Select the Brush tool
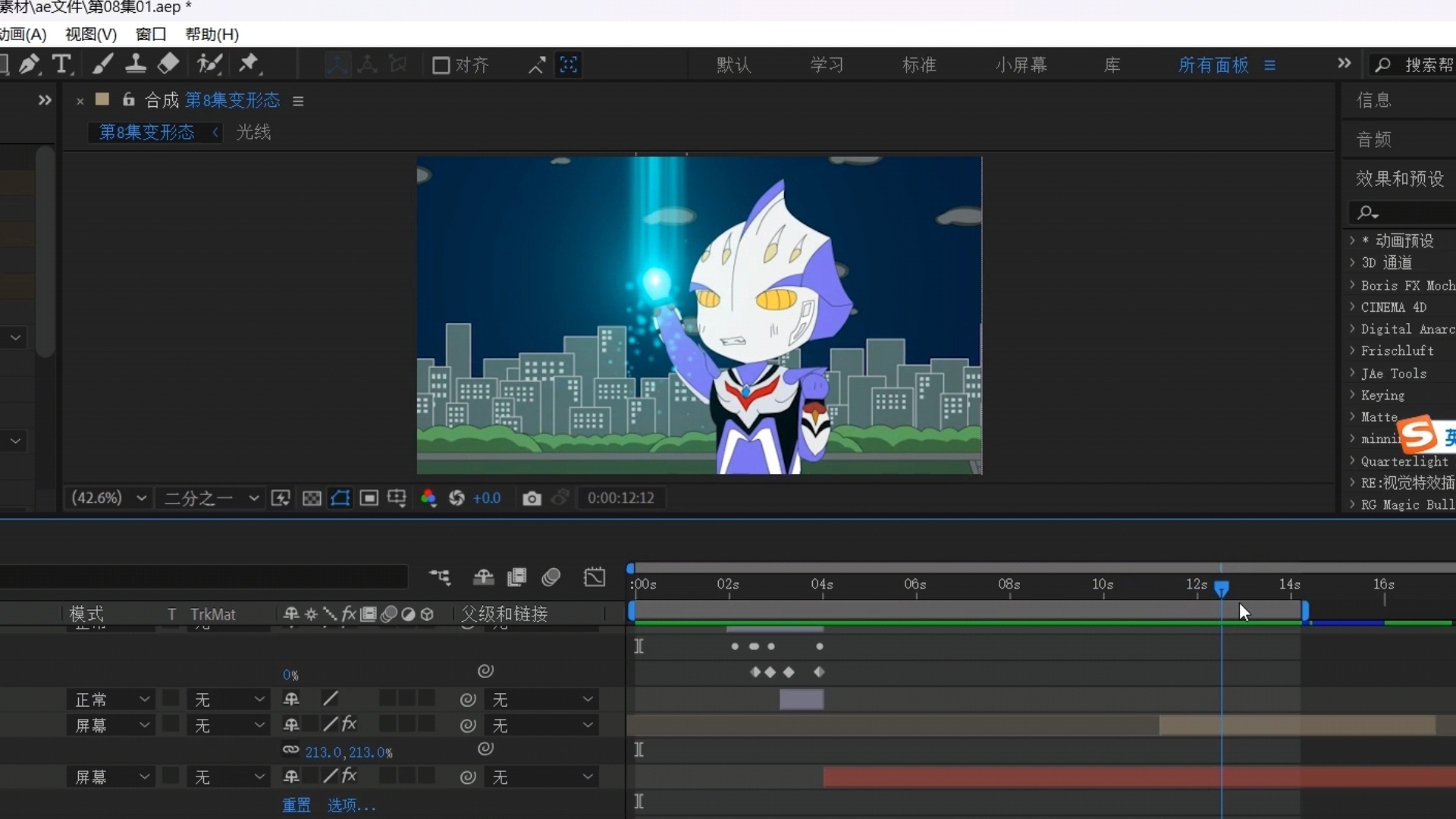1456x819 pixels. point(102,64)
